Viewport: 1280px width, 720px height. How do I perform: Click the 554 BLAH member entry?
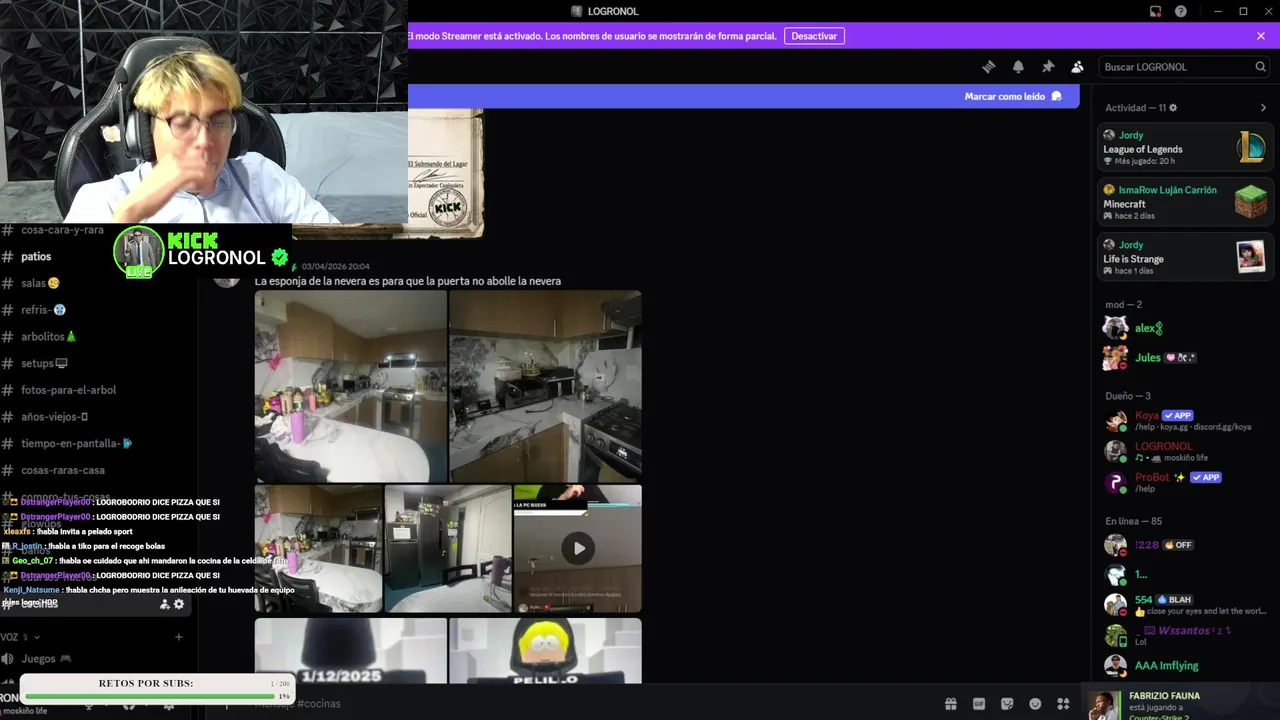tap(1185, 604)
